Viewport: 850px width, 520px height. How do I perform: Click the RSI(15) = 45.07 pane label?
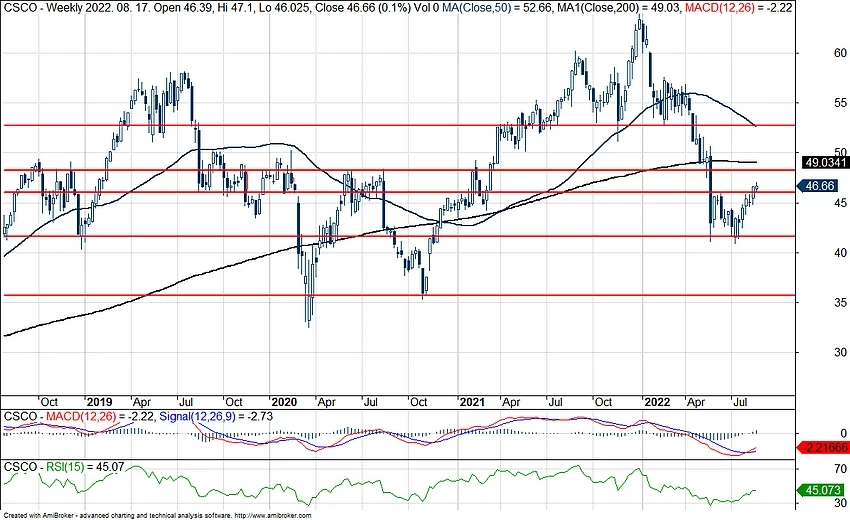84,466
